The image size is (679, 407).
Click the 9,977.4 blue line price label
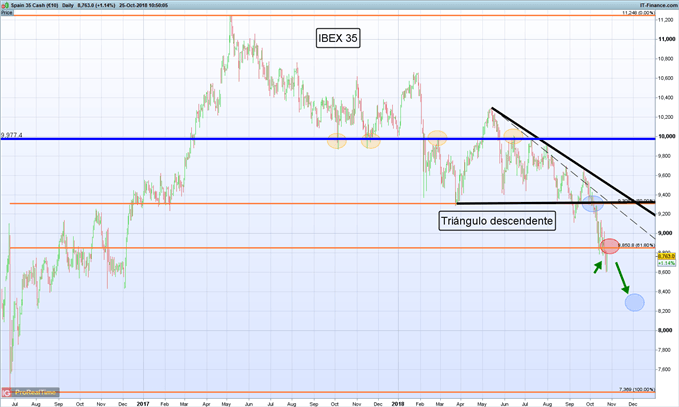tap(12, 135)
